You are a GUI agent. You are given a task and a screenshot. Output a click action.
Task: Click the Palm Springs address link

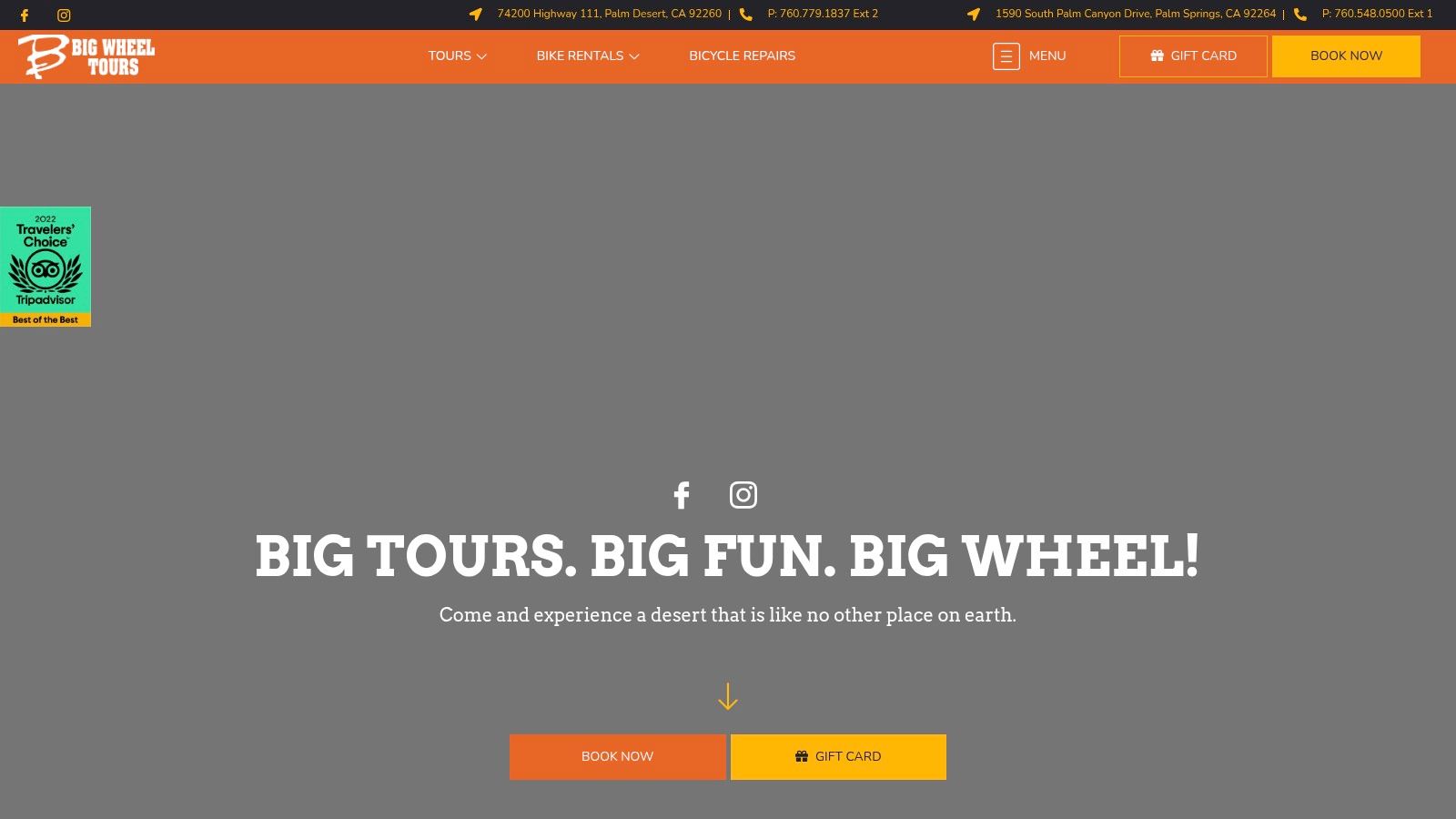tap(1135, 14)
